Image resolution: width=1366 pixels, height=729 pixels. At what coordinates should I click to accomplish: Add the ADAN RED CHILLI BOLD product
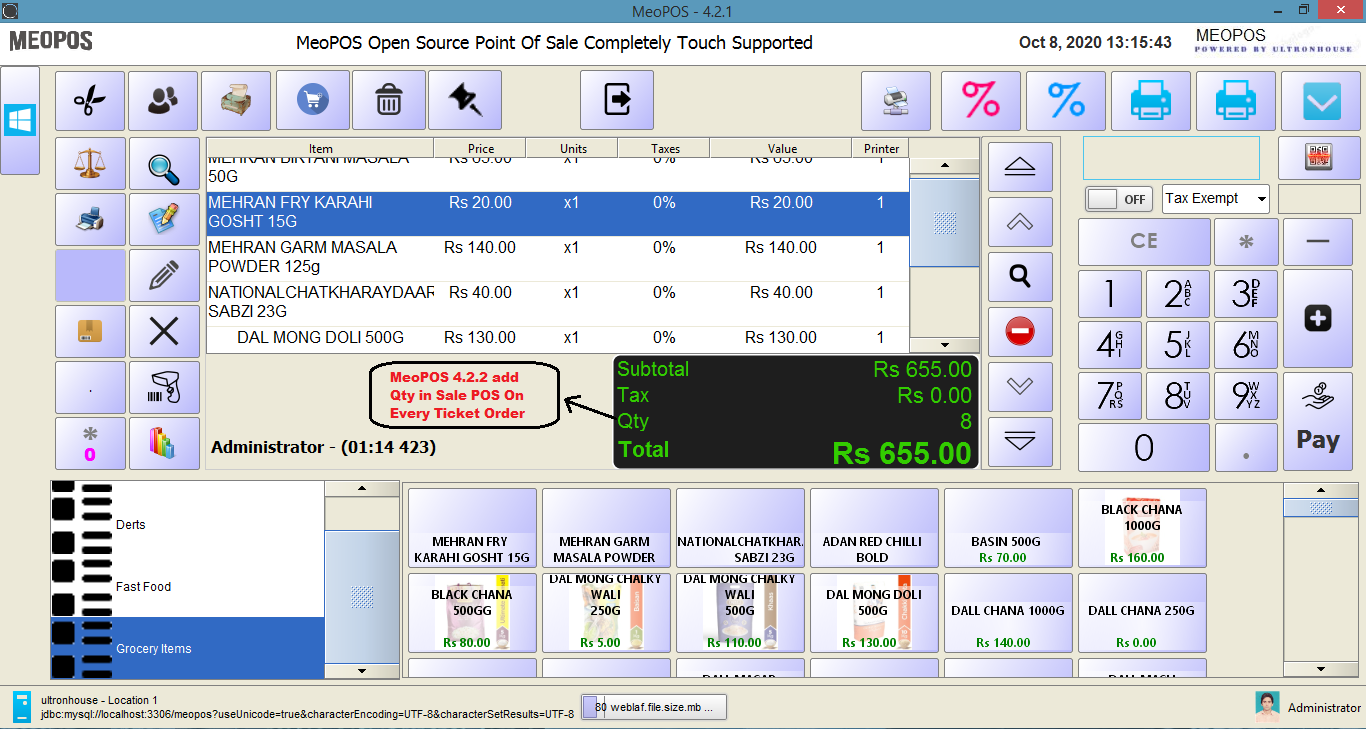coord(873,528)
